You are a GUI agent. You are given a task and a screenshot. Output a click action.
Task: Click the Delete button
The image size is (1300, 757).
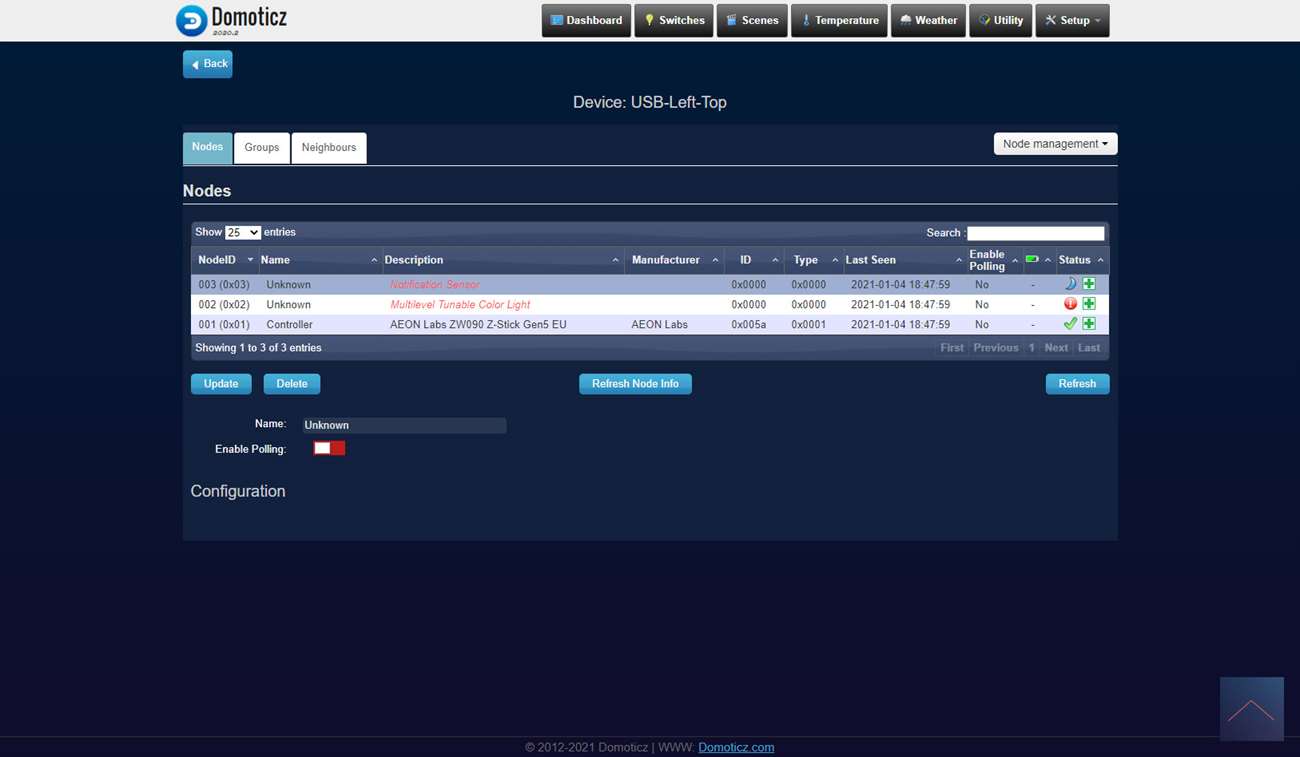tap(292, 384)
